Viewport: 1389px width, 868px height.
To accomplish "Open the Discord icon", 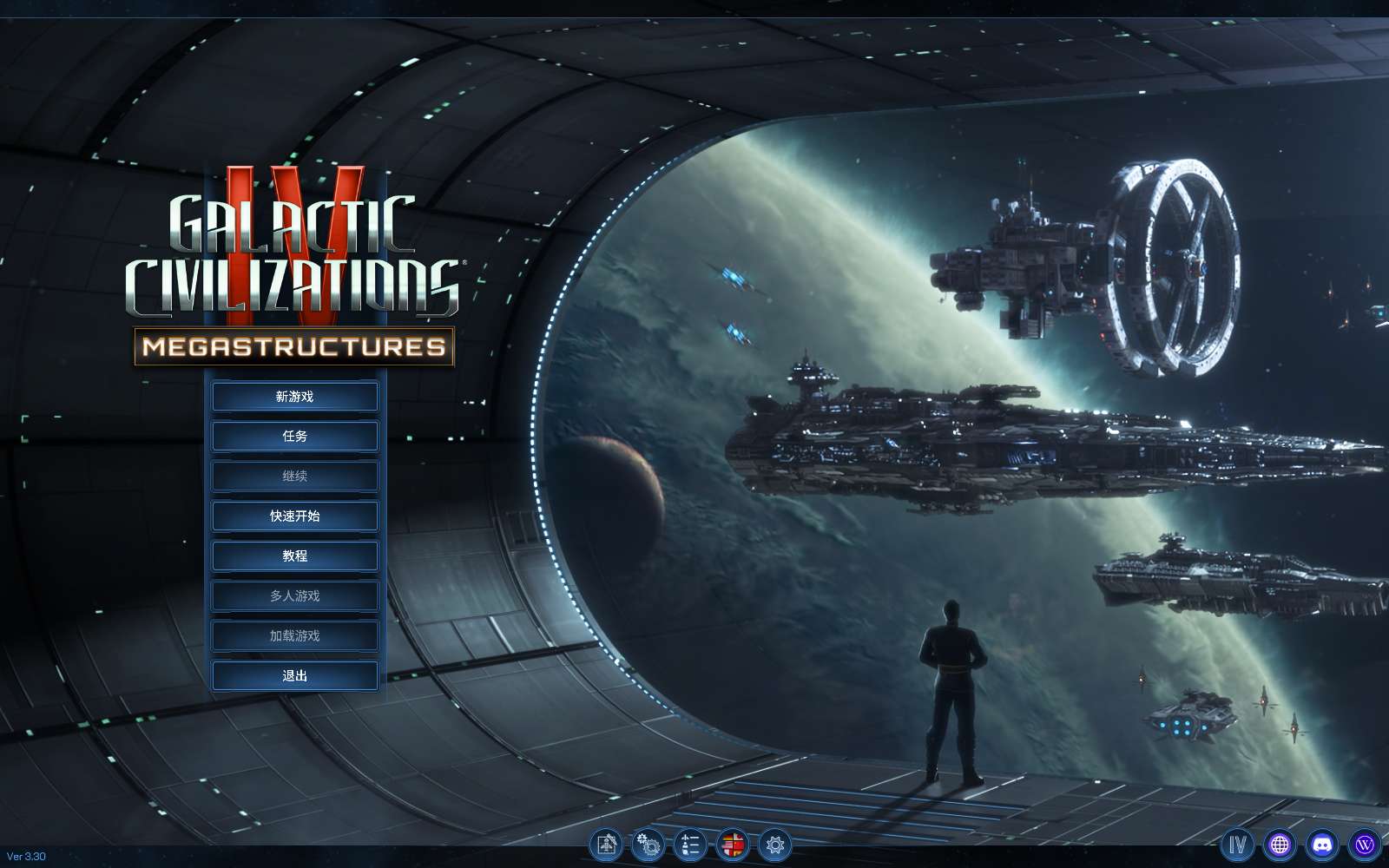I will 1322,844.
